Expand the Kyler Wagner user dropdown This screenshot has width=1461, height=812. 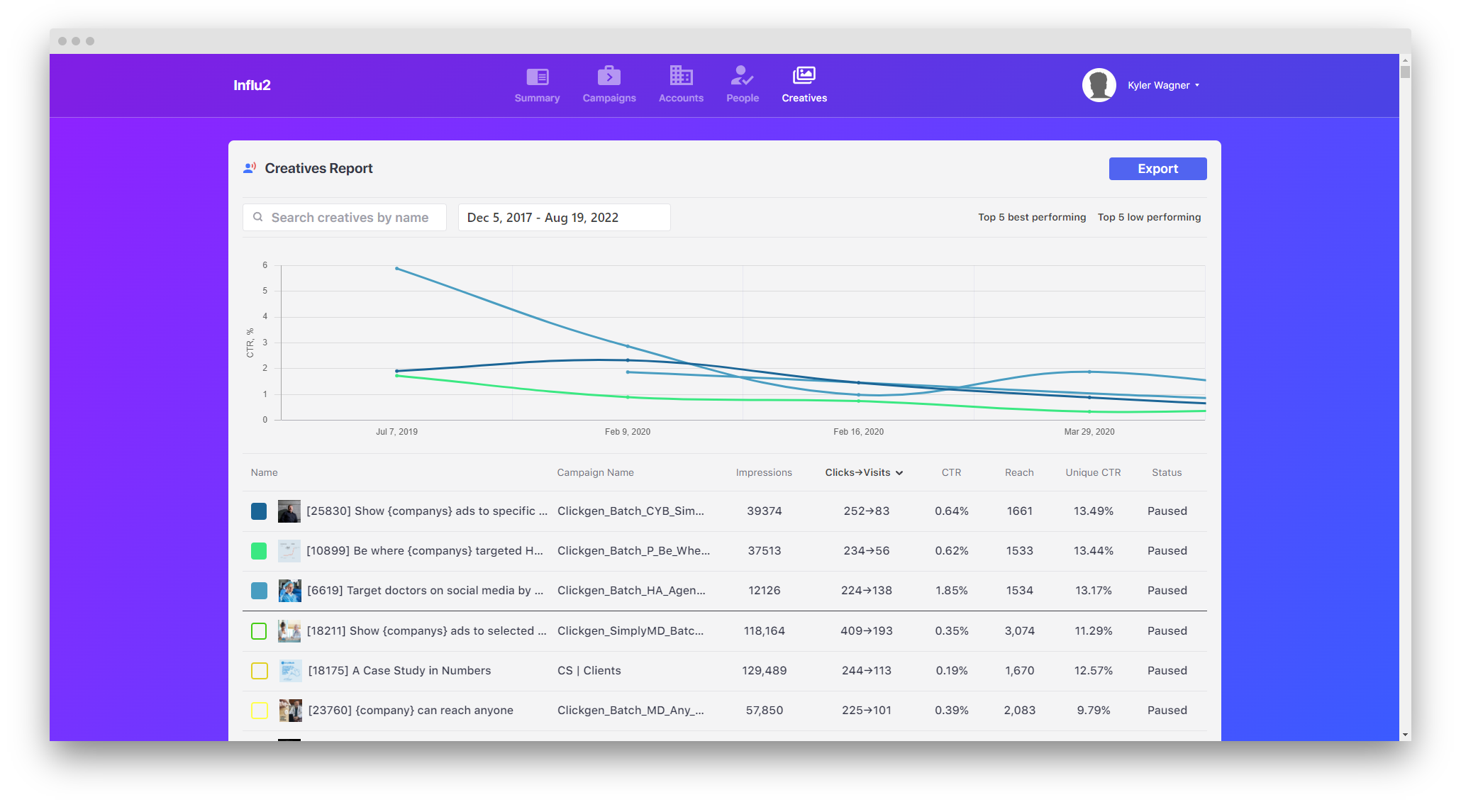click(1197, 85)
